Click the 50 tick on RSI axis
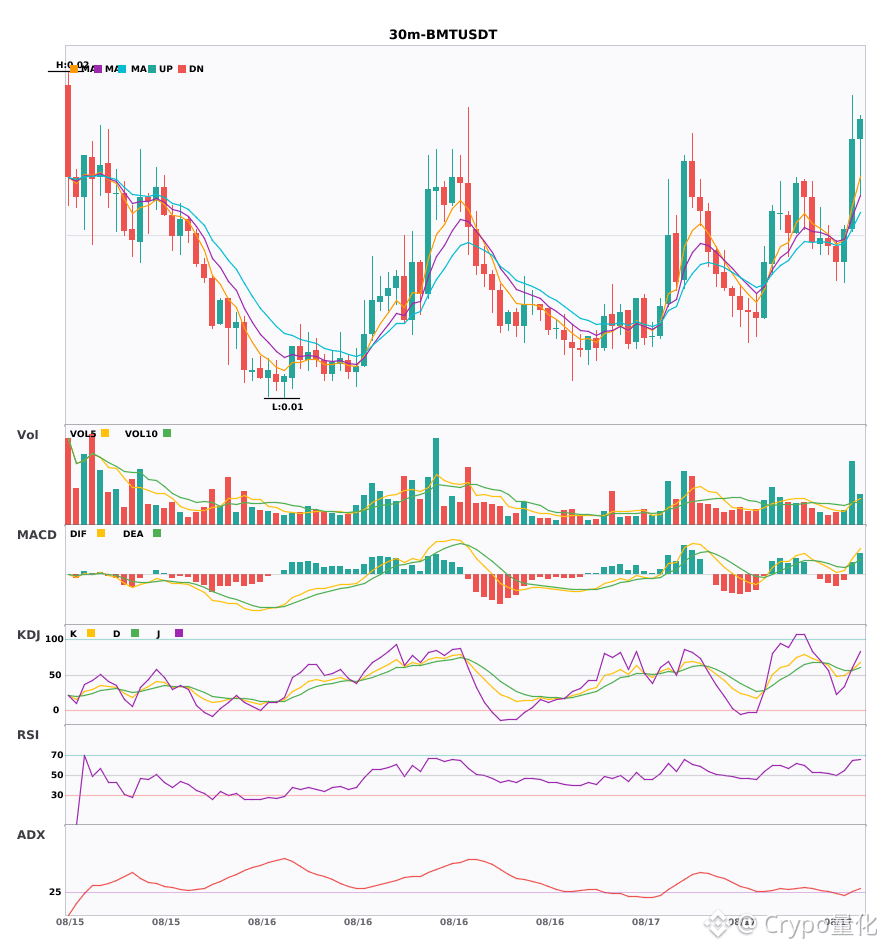The image size is (885, 950). [57, 775]
